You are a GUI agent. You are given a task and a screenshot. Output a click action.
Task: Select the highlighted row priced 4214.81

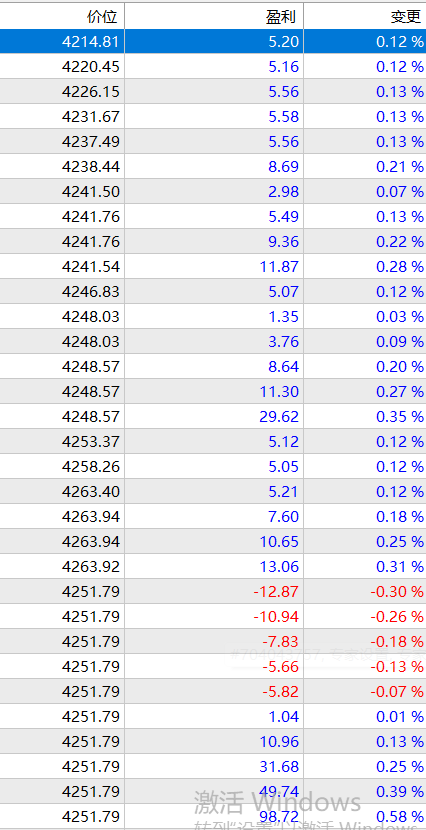[x=213, y=41]
